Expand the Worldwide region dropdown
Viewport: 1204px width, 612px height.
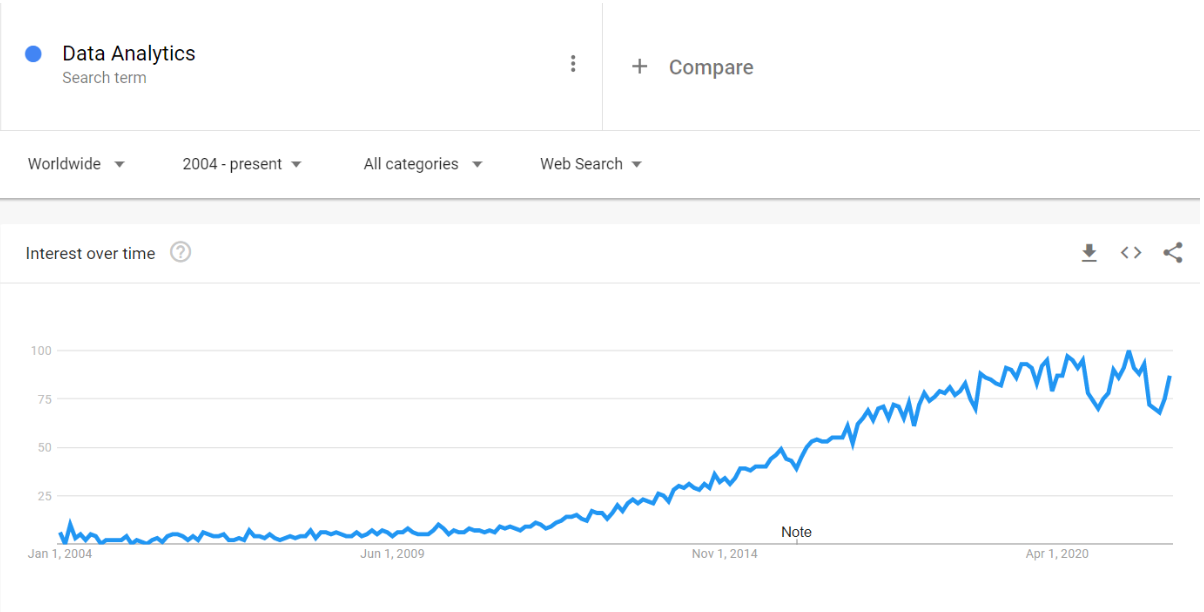coord(76,164)
